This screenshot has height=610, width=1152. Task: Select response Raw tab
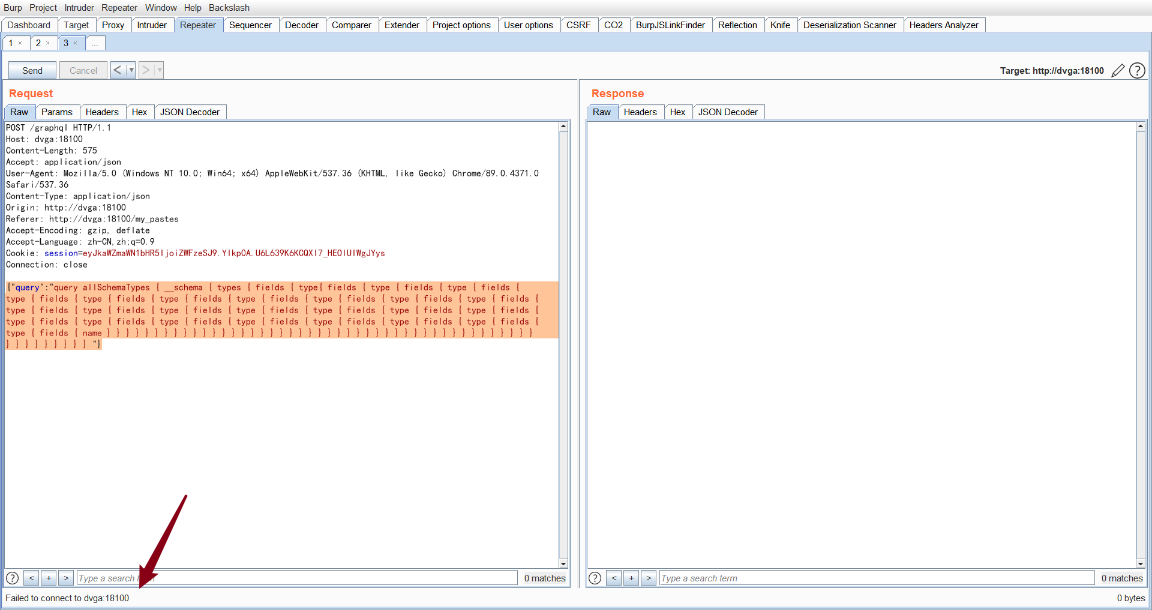[x=602, y=112]
